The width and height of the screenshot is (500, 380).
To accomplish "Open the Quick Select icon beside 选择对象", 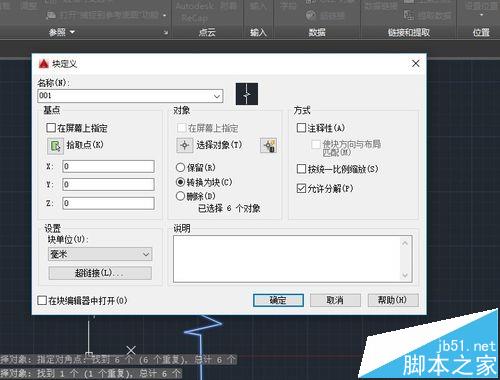I will tap(268, 145).
